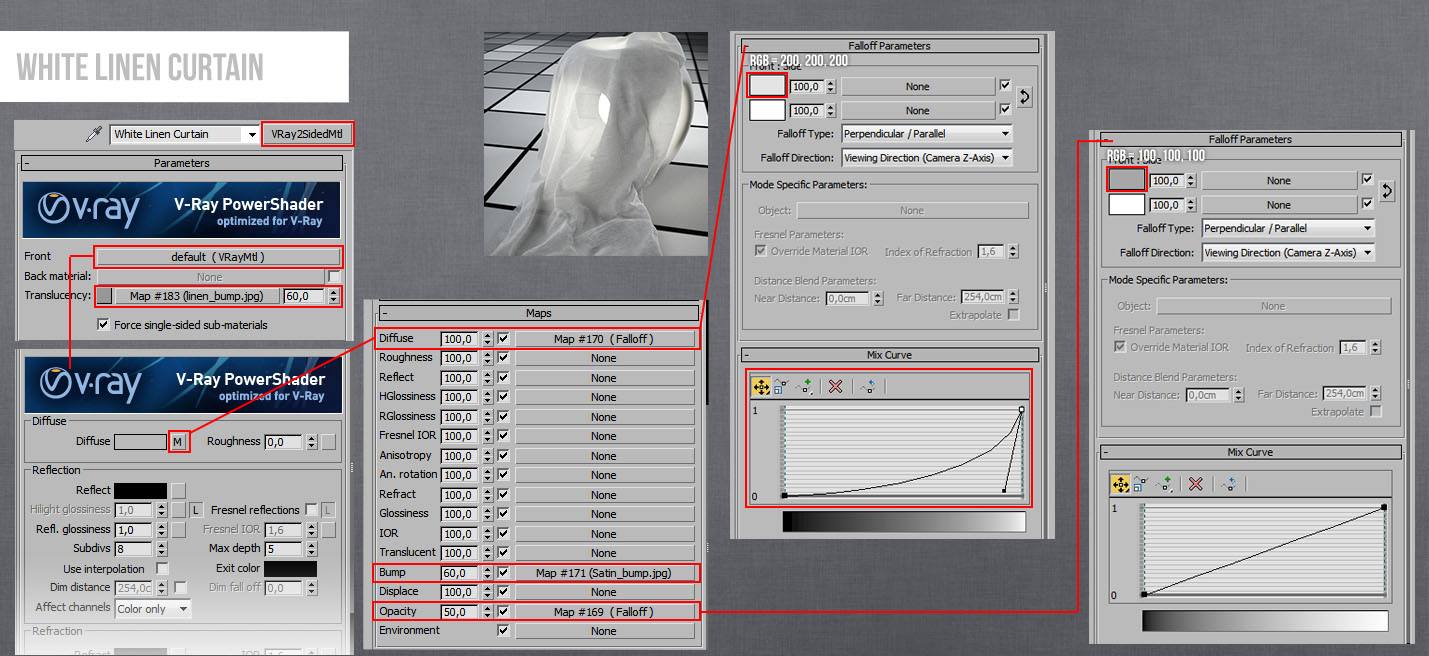Pick material with the eyedropper icon
The height and width of the screenshot is (656, 1429).
pyautogui.click(x=95, y=134)
